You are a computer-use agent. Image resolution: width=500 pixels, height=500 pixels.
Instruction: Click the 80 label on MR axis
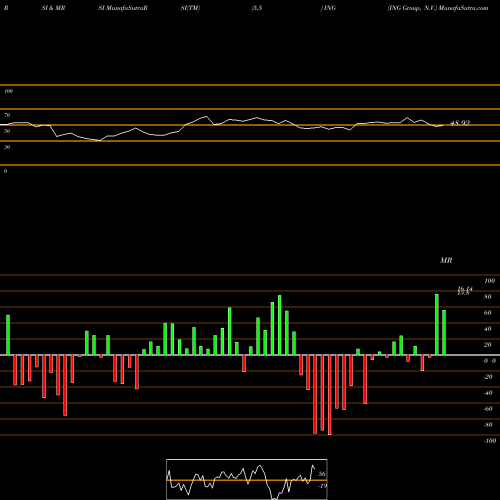[x=488, y=297]
